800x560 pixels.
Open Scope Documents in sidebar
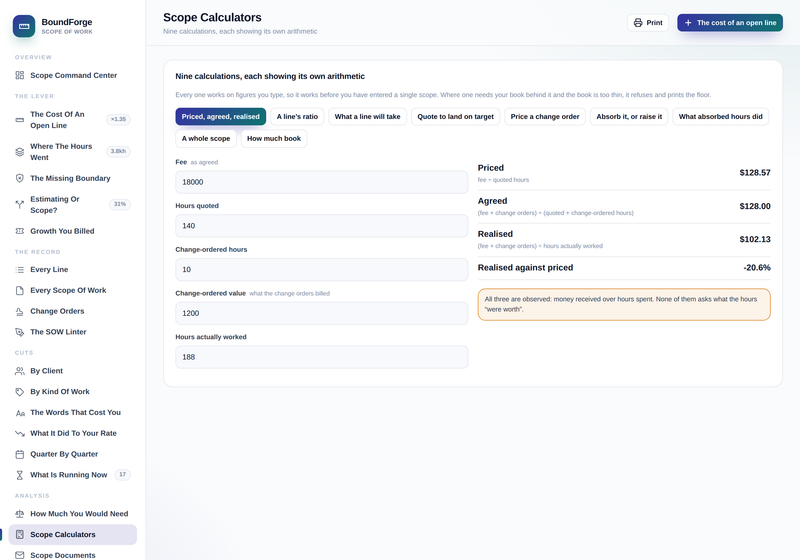pyautogui.click(x=72, y=555)
